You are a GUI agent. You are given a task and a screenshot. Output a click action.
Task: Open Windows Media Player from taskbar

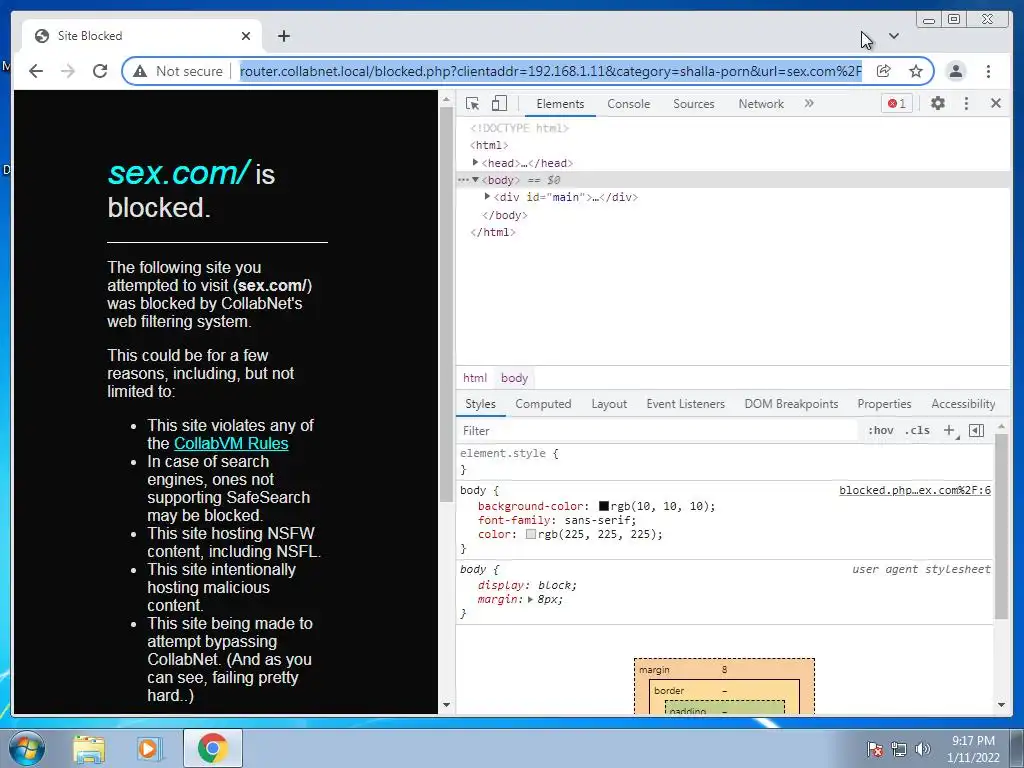click(x=149, y=748)
